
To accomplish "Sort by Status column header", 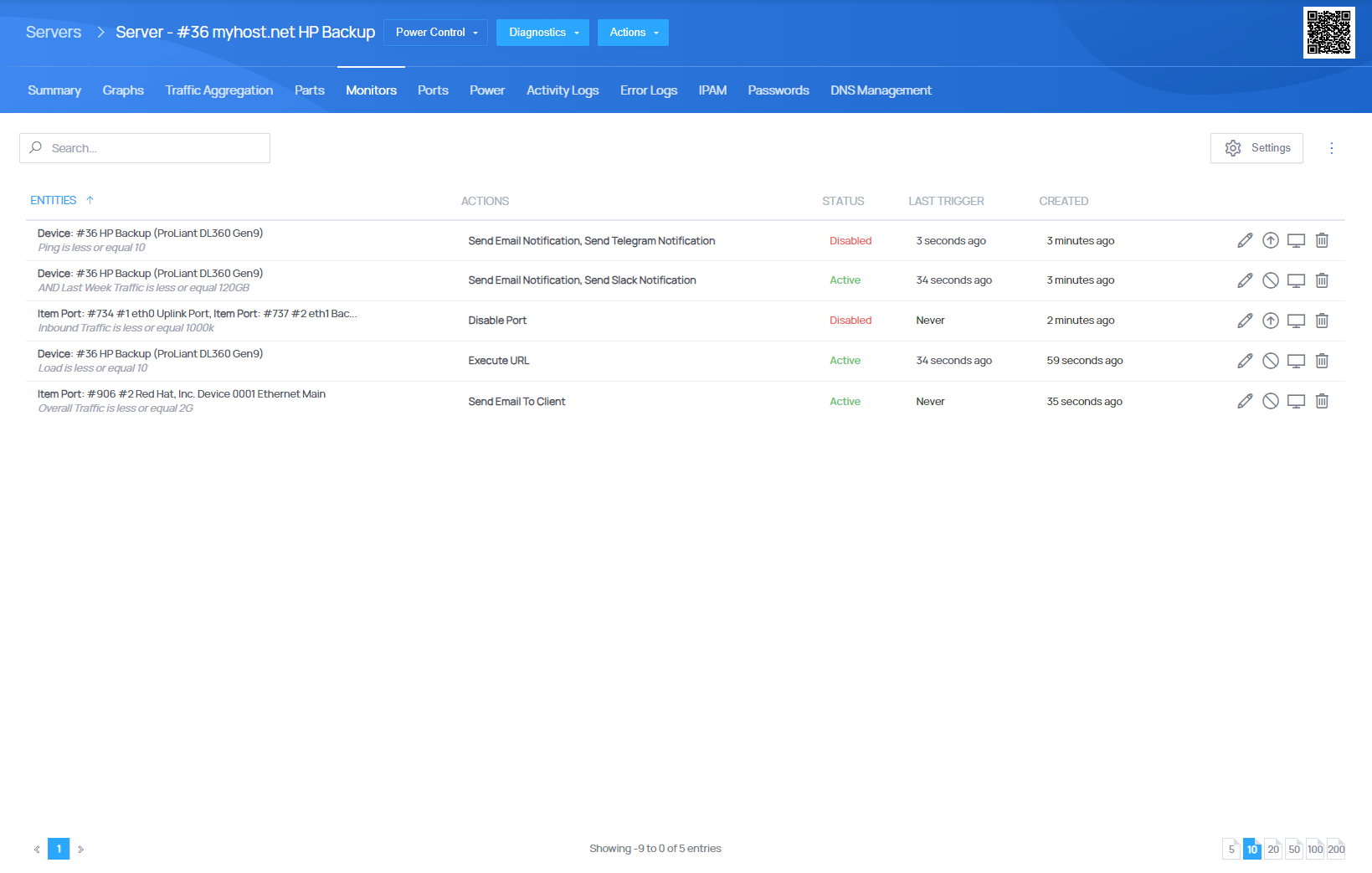I will 843,201.
